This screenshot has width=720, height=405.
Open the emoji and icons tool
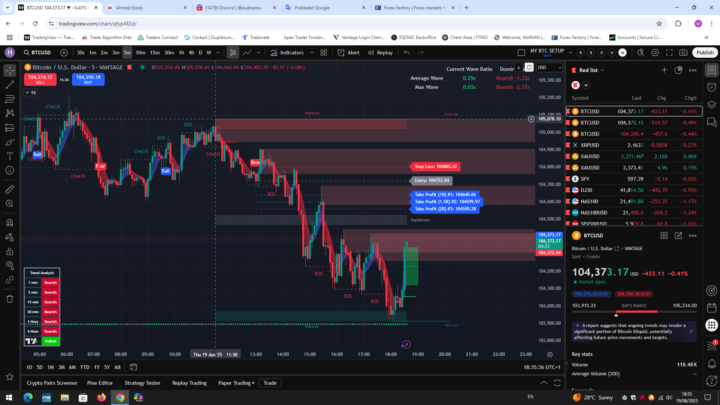click(10, 170)
